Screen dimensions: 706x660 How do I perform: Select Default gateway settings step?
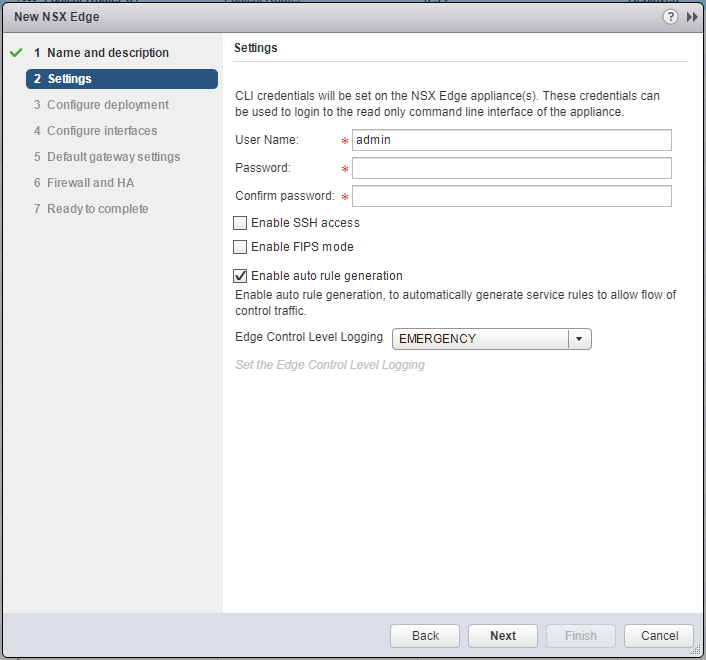coord(113,157)
